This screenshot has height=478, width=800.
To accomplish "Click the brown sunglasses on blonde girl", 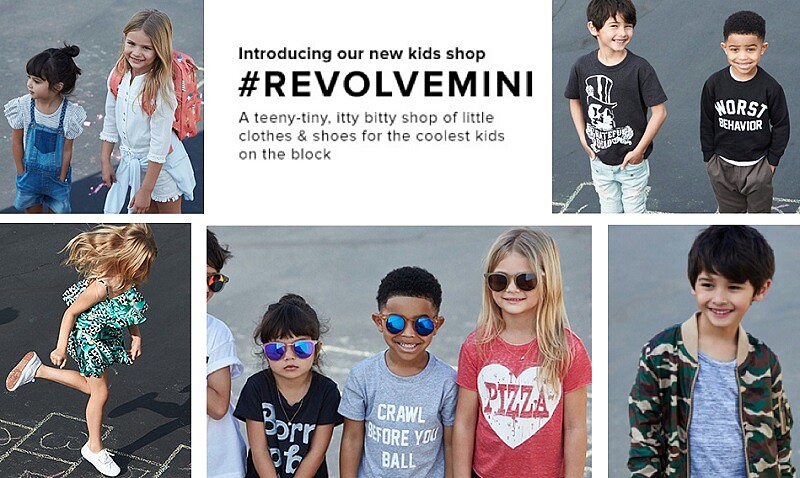I will click(x=513, y=281).
